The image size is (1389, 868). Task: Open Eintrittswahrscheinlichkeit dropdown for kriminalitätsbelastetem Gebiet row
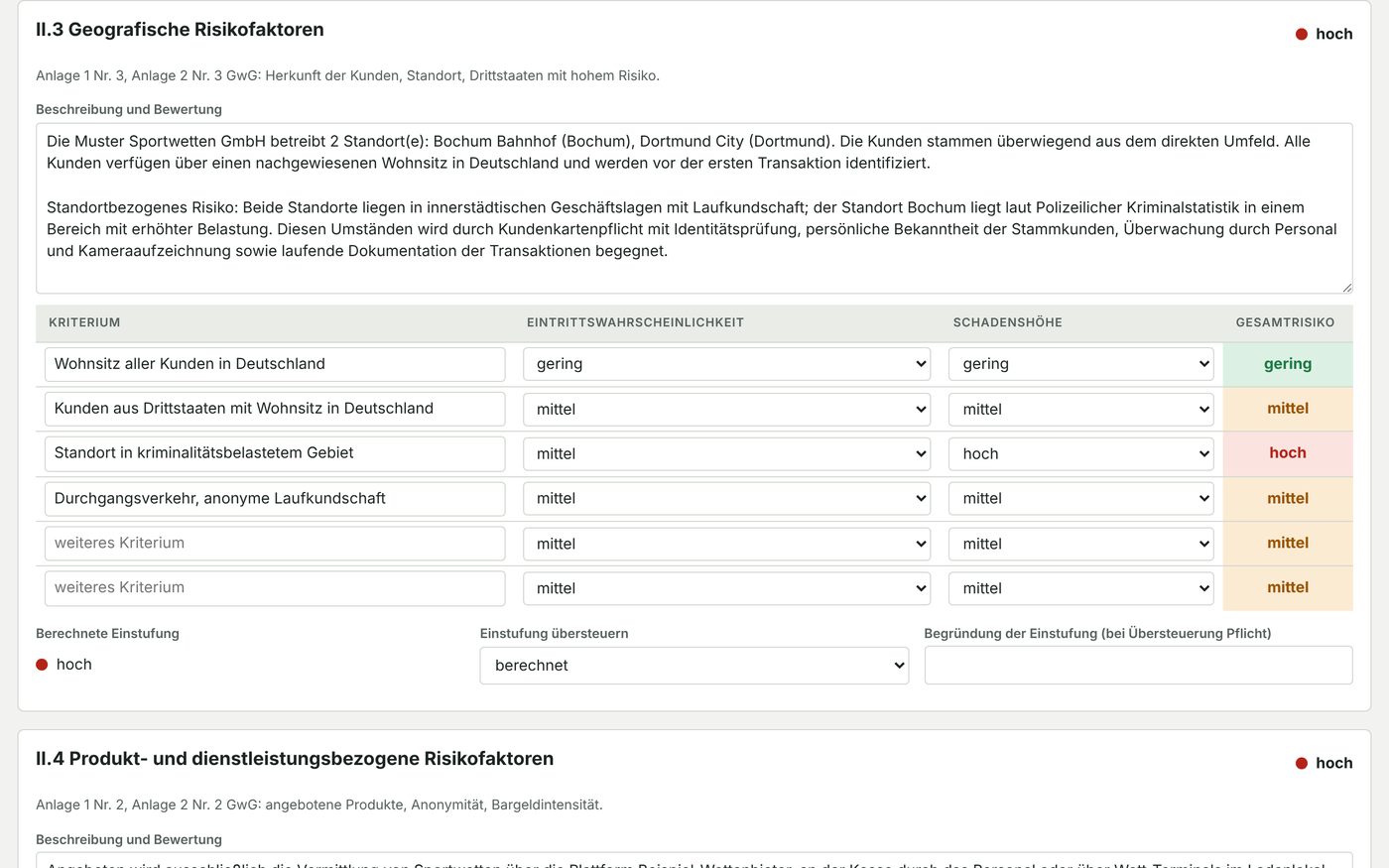pyautogui.click(x=726, y=453)
